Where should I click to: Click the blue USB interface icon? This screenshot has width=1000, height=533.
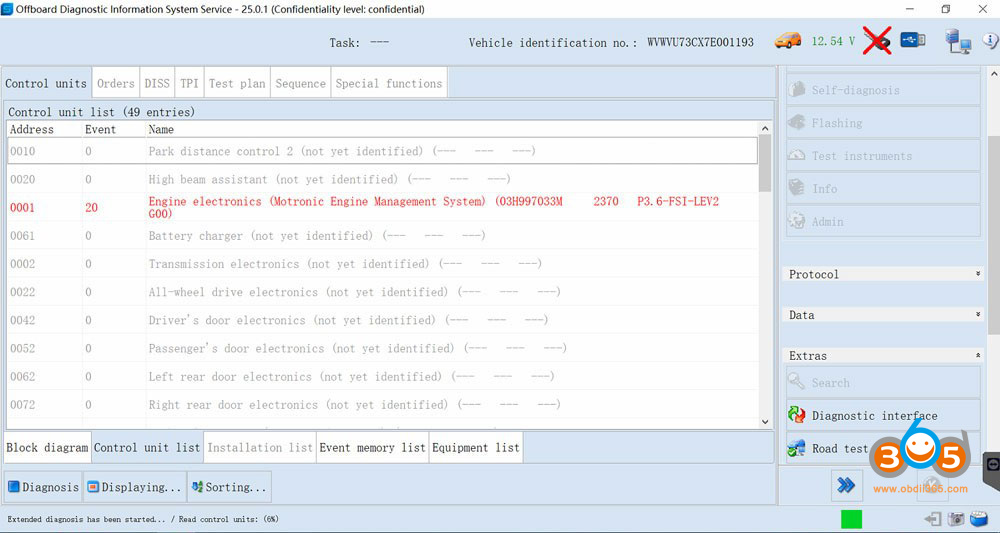(x=913, y=40)
